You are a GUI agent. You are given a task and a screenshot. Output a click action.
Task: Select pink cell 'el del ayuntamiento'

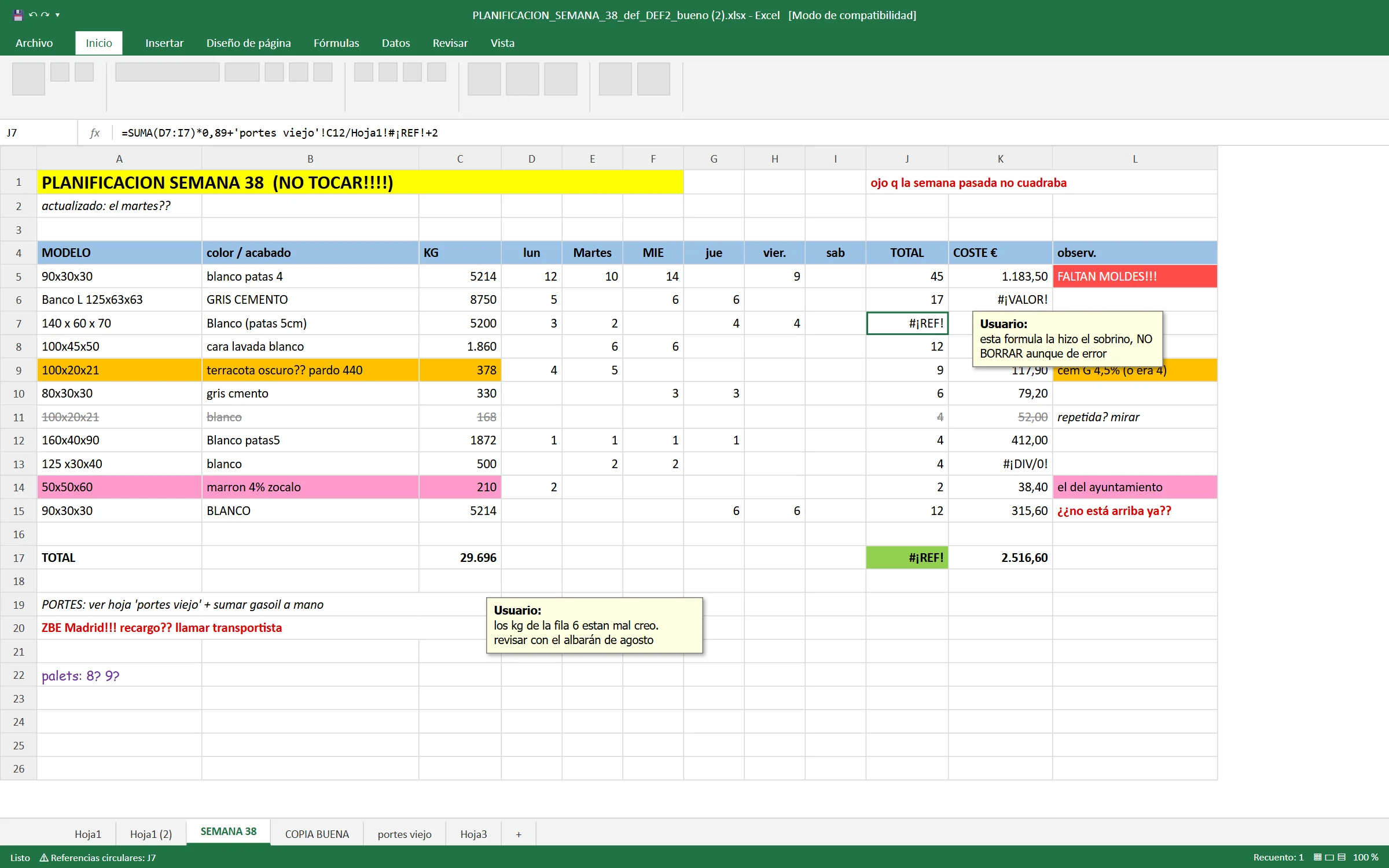coord(1134,487)
